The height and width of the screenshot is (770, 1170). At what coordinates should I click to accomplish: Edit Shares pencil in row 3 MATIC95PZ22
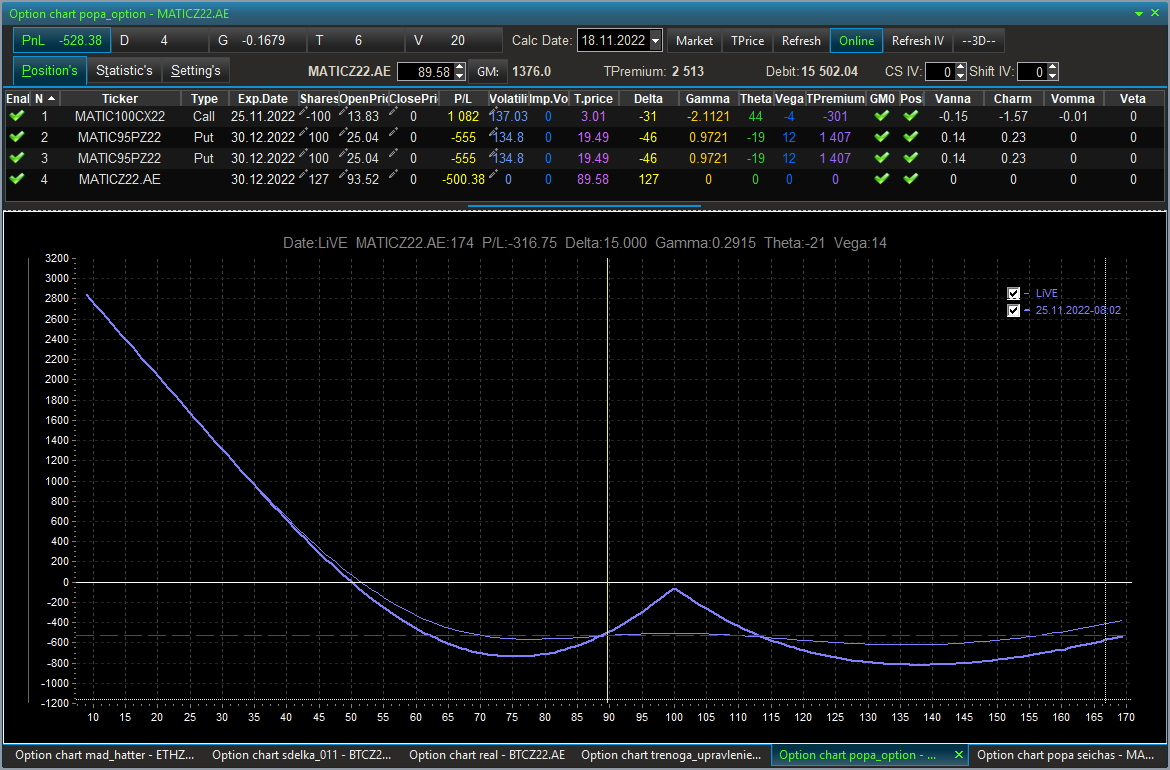(x=304, y=154)
